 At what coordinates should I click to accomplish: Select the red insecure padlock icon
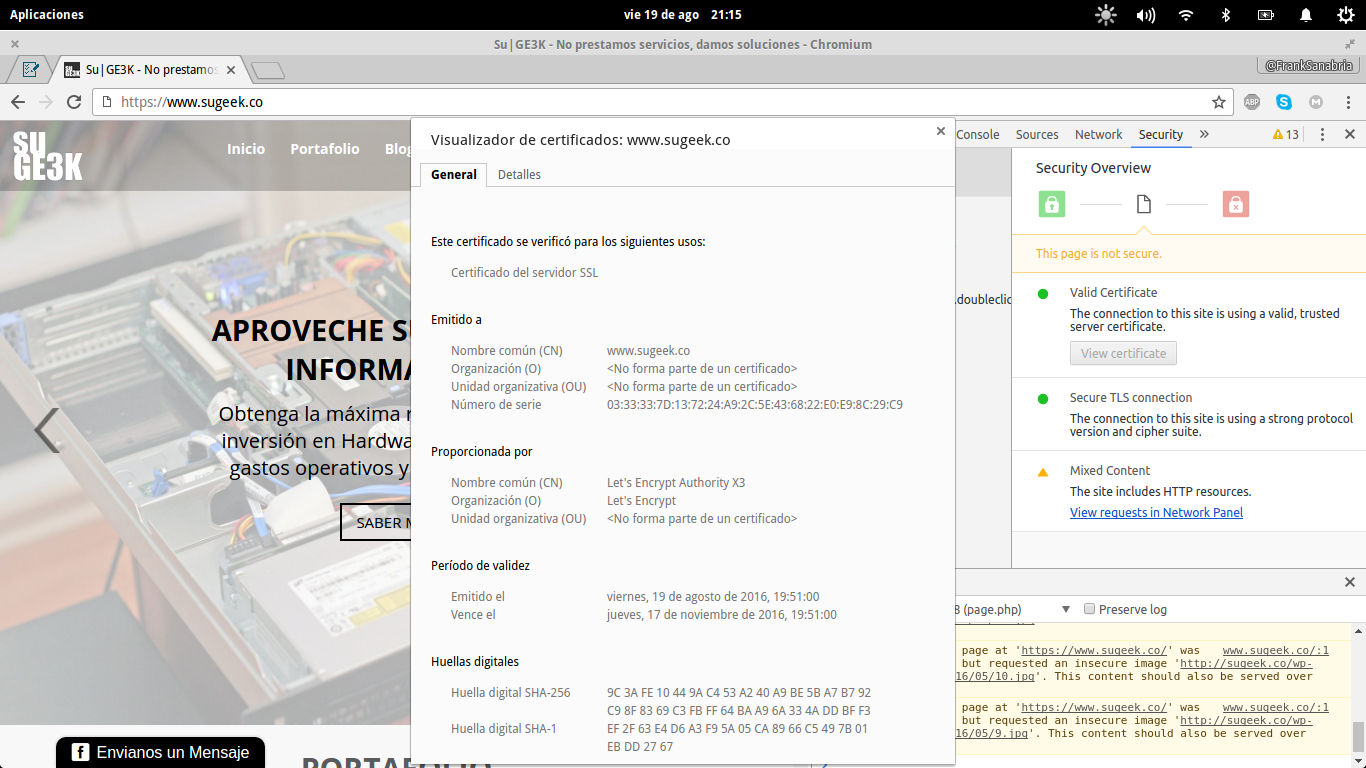pos(1236,205)
